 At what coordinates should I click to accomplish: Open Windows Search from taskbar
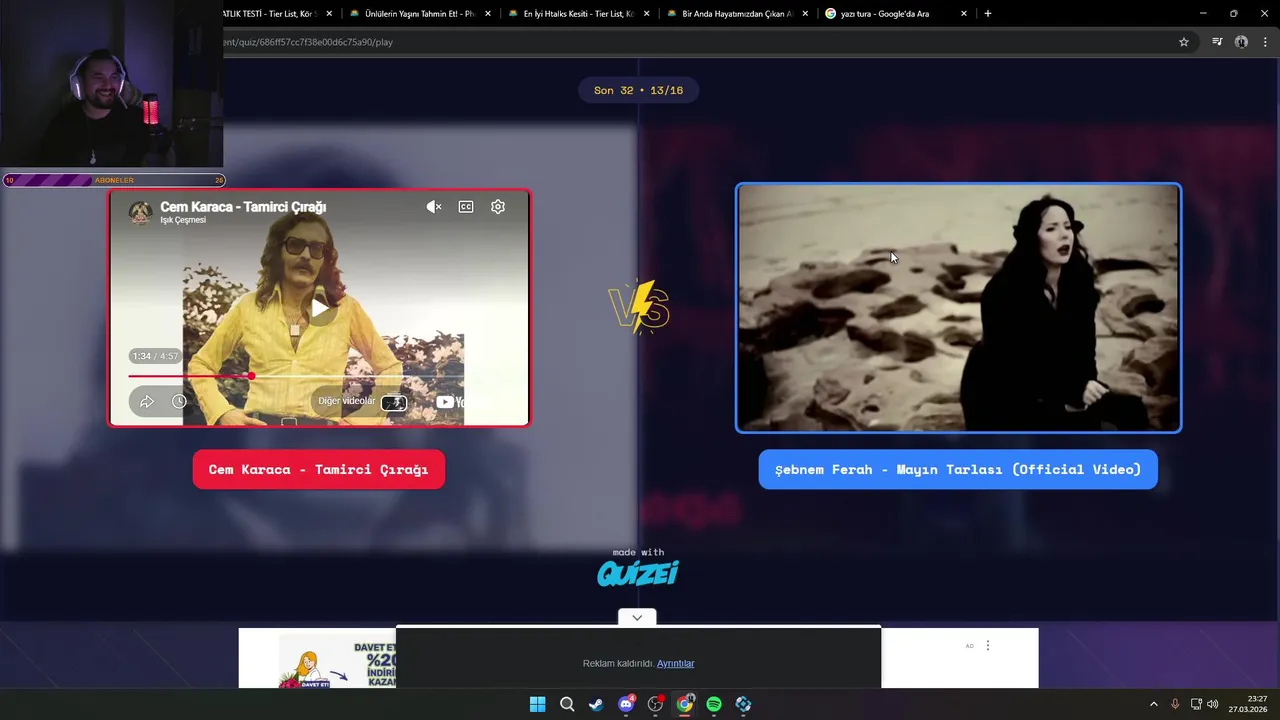[567, 704]
